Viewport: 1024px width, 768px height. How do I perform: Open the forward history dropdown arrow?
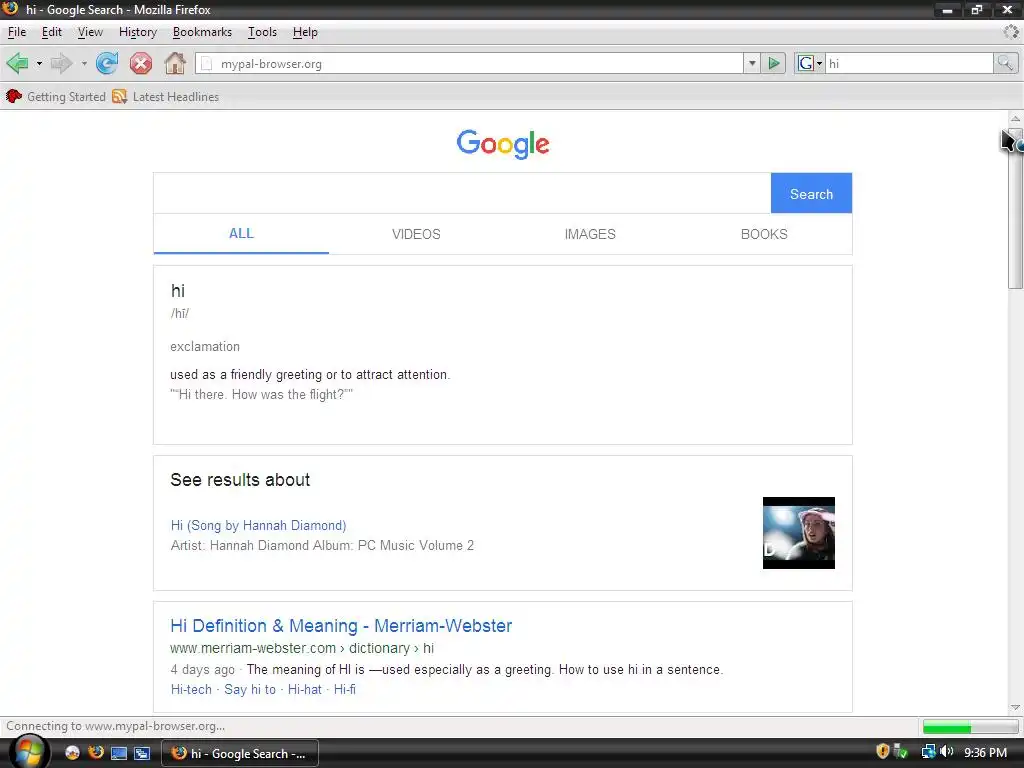84,63
